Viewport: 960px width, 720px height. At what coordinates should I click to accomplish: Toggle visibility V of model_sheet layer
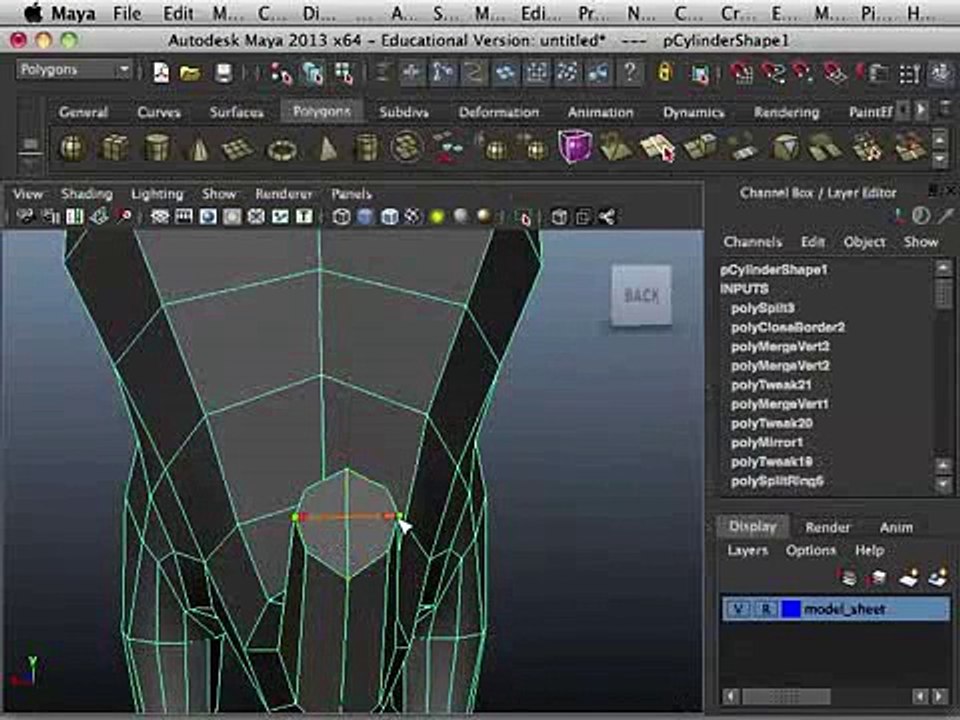[x=738, y=609]
